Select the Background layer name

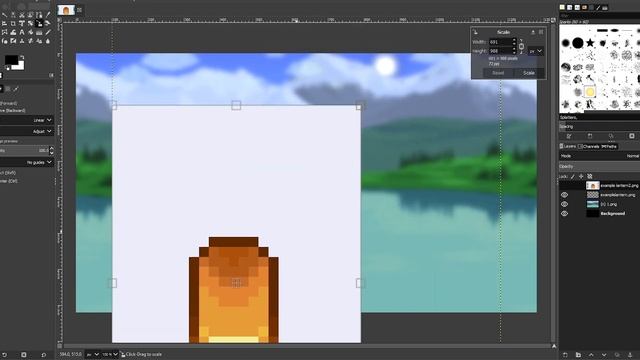coord(613,213)
